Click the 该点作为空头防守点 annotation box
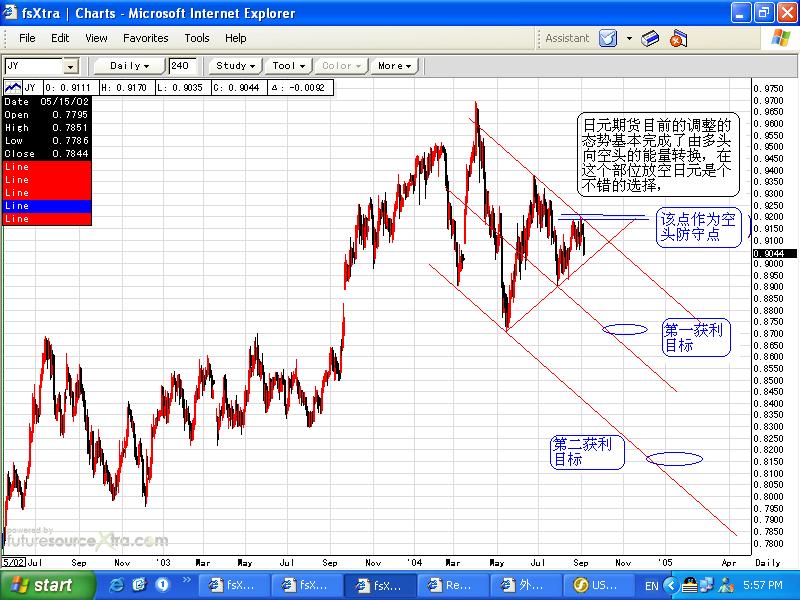 pyautogui.click(x=698, y=227)
